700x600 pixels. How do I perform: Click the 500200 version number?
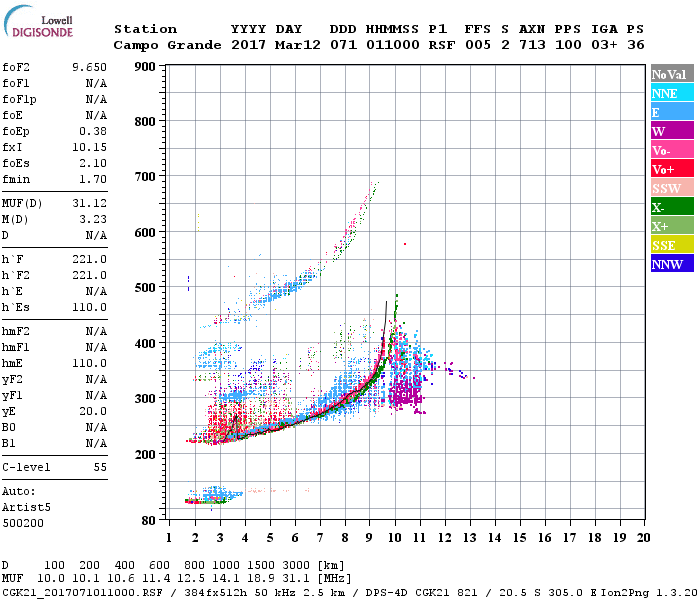click(x=23, y=523)
